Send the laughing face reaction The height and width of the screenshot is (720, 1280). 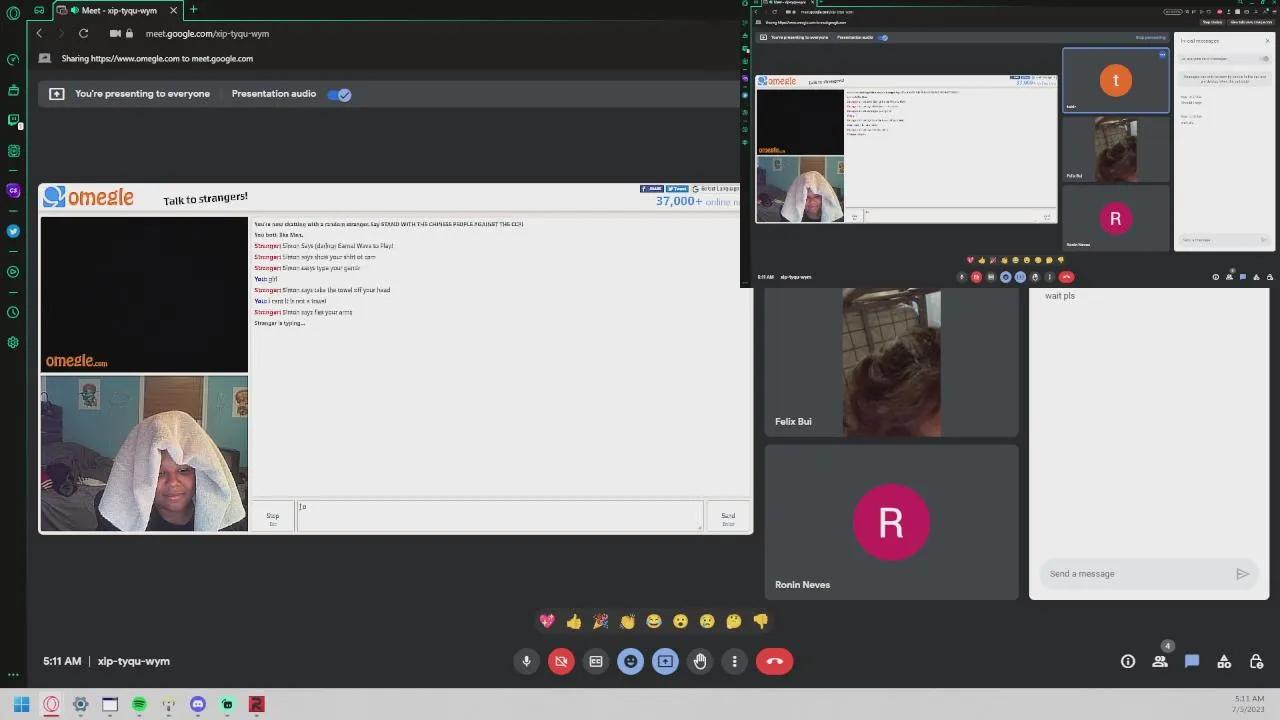654,621
